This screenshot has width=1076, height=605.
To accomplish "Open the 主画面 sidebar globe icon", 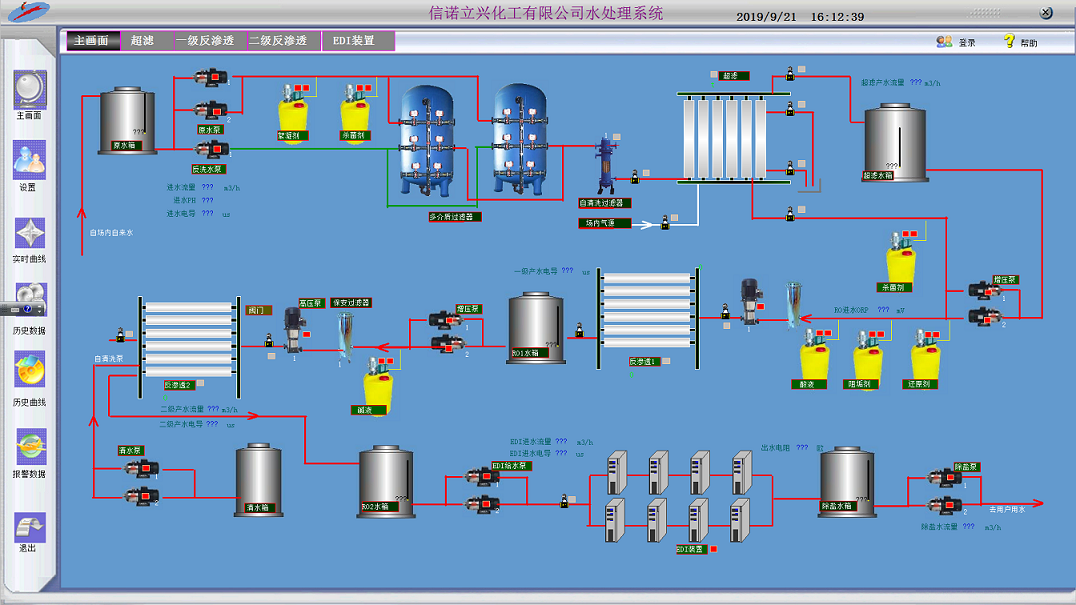I will click(29, 89).
